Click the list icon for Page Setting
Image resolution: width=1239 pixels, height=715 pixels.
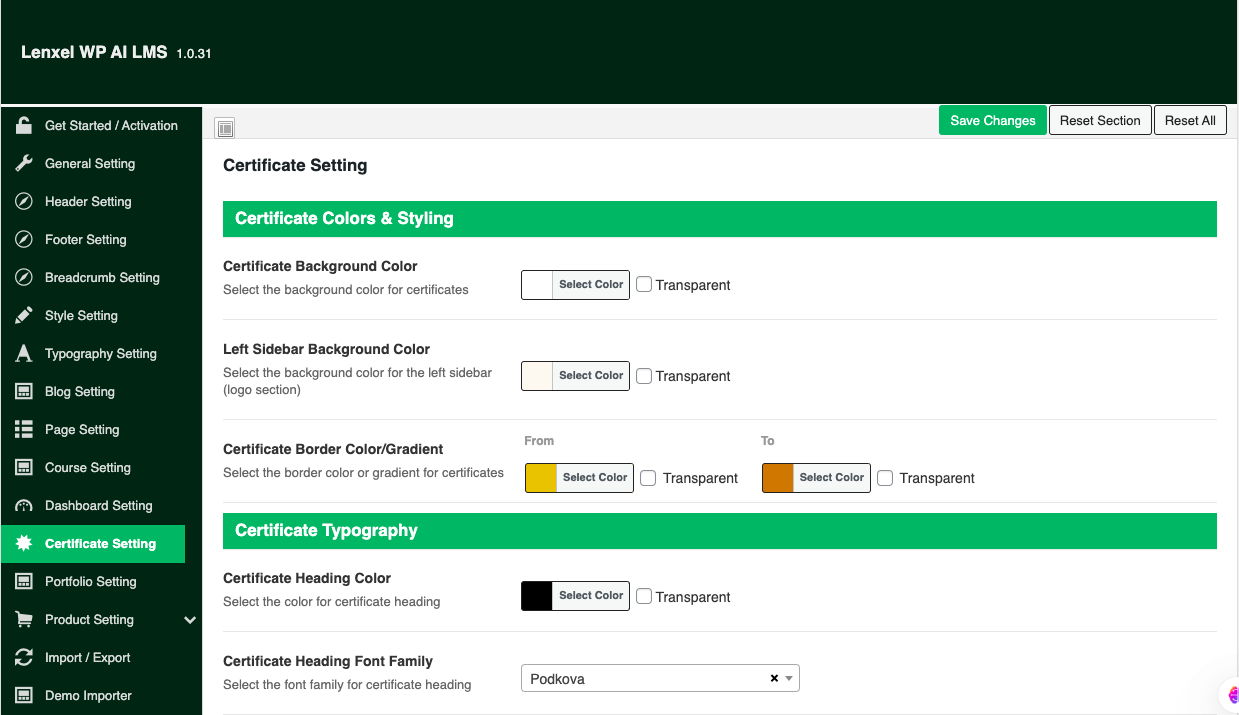24,429
